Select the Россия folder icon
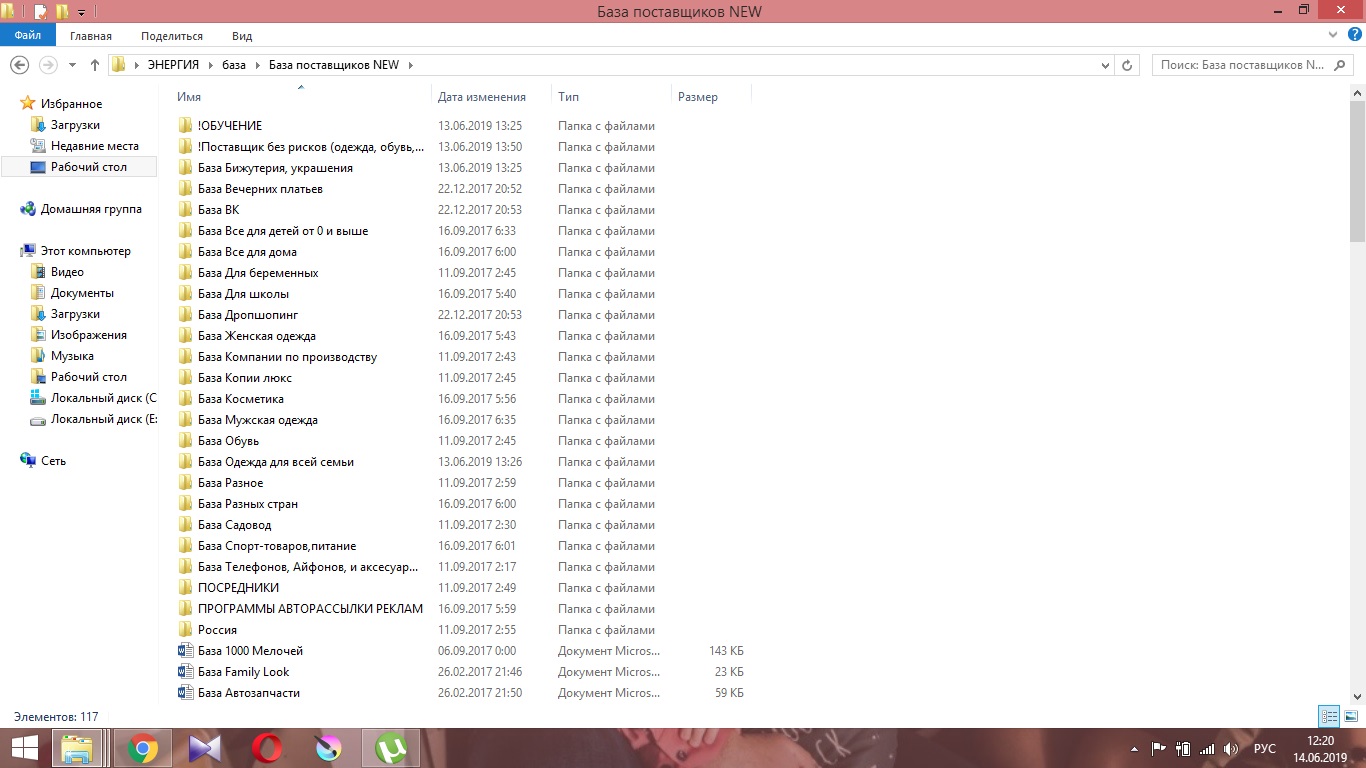This screenshot has height=768, width=1366. click(185, 629)
